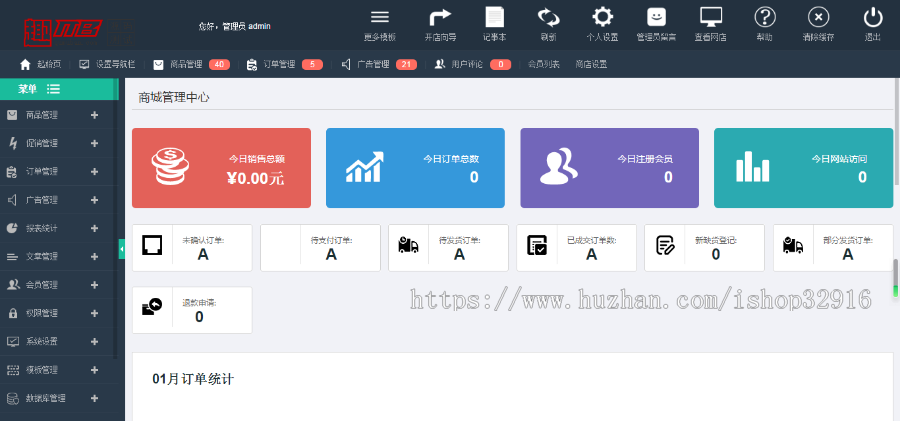Click the 数据库管理 database icon
The width and height of the screenshot is (900, 421).
(x=12, y=398)
